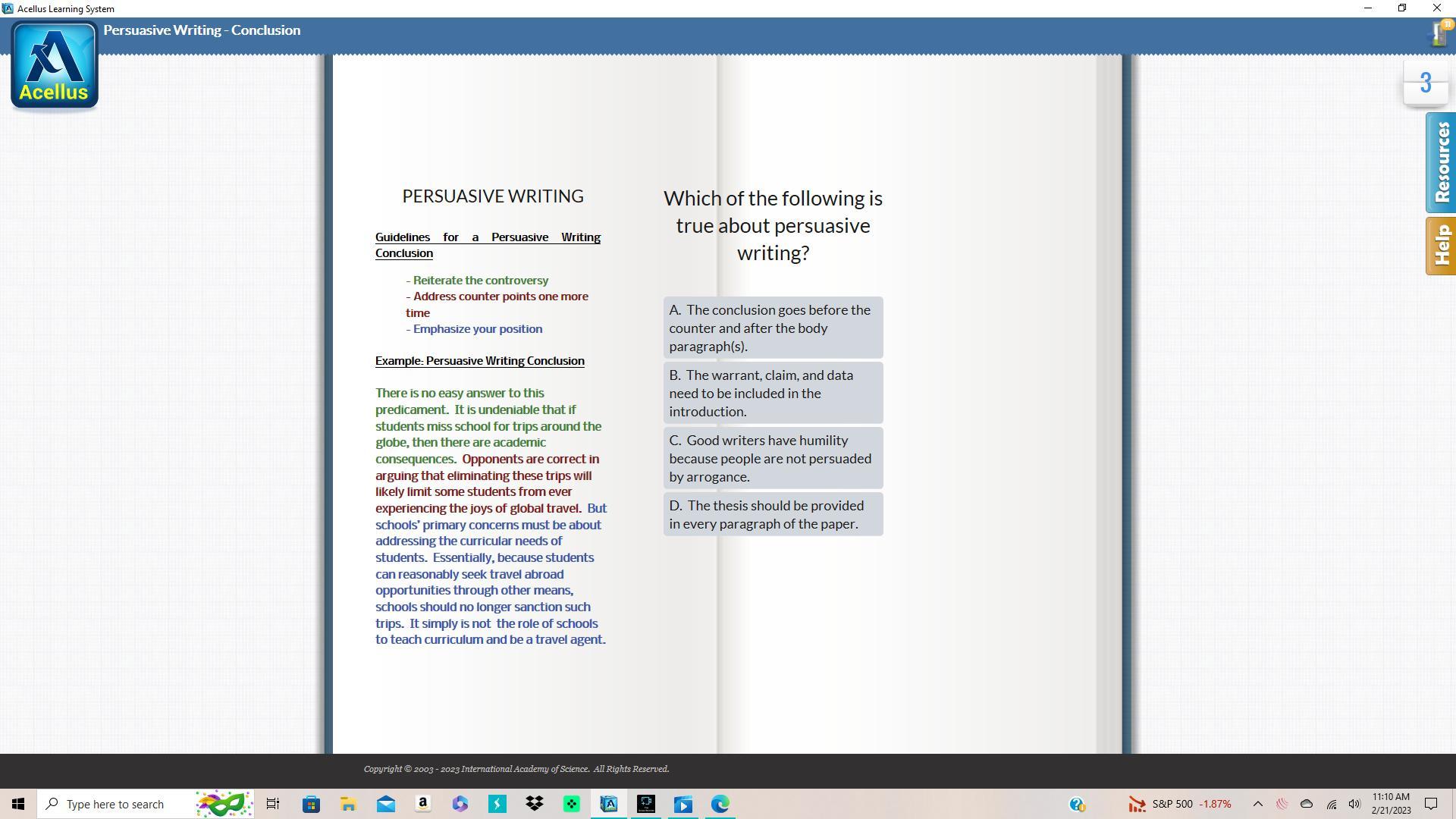
Task: Select answer A about conclusion placement
Action: [772, 328]
